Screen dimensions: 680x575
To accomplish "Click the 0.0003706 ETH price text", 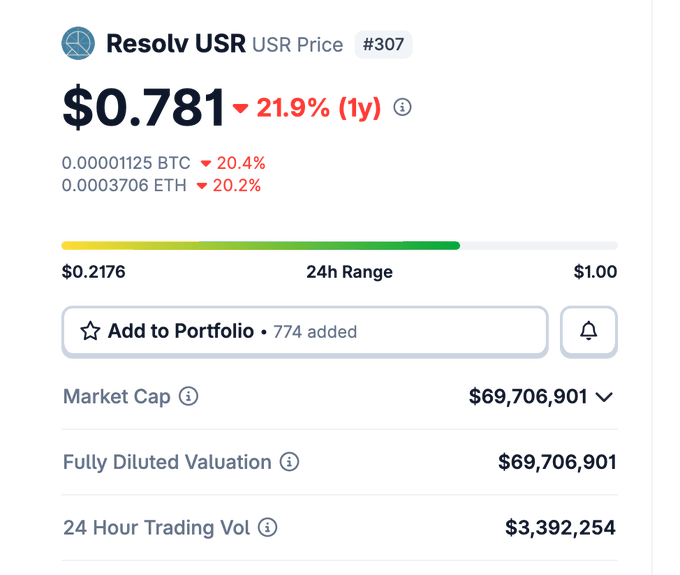I will click(124, 185).
